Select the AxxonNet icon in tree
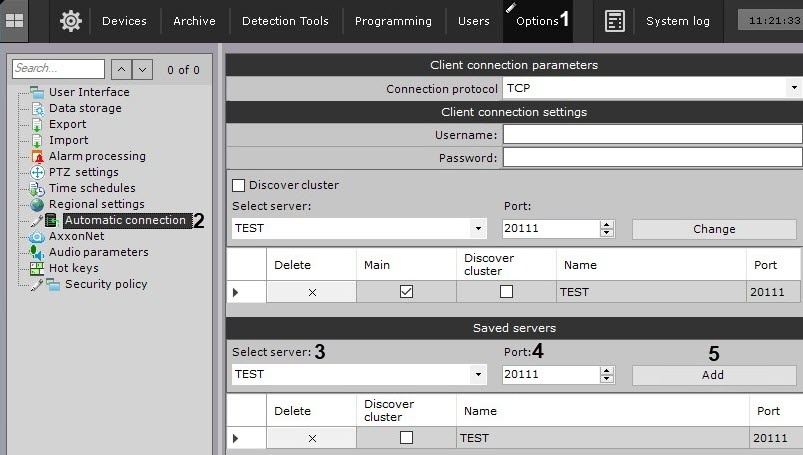Screen dimensions: 803x455 pyautogui.click(x=38, y=237)
